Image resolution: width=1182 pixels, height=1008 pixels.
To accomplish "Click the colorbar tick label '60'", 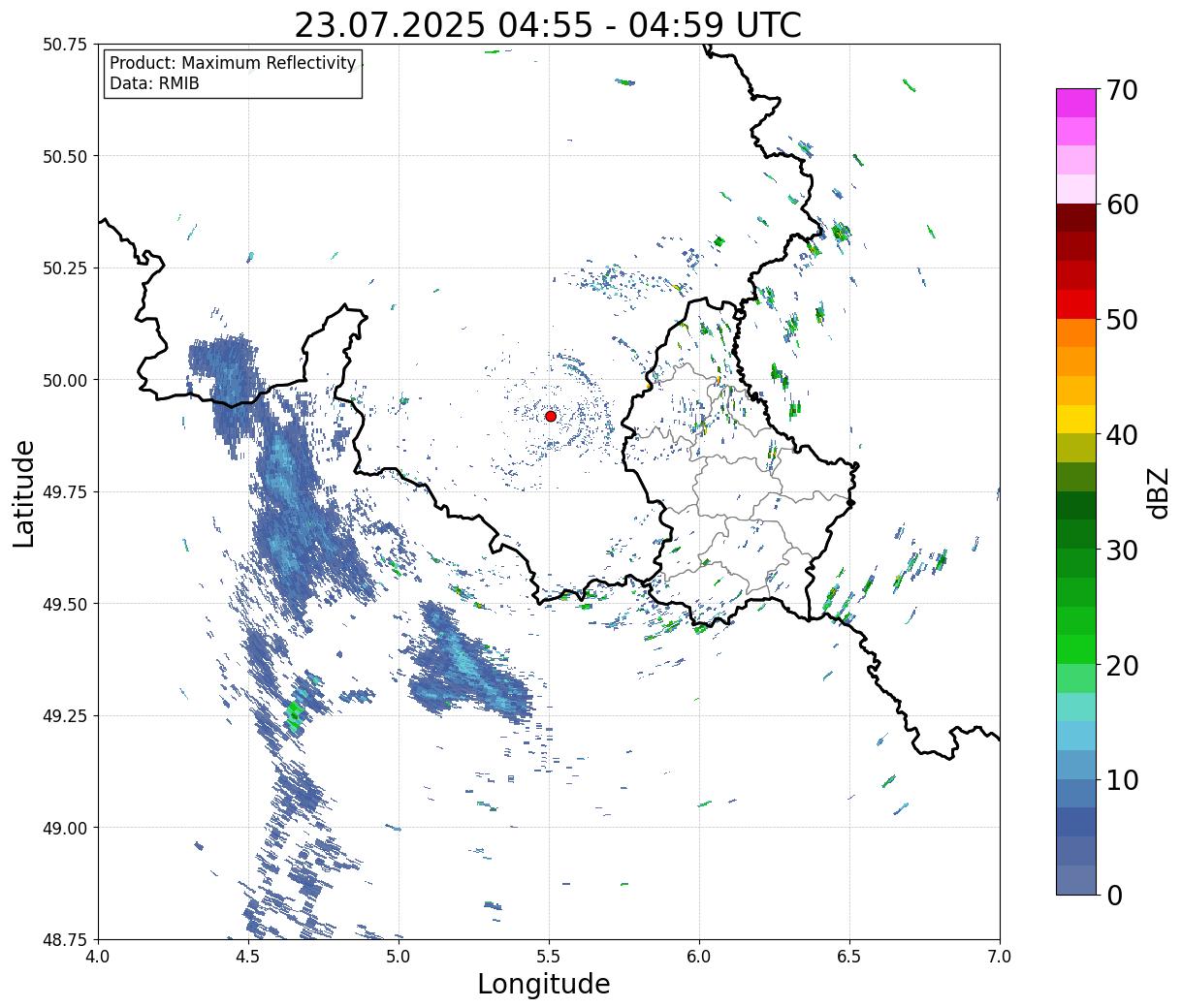I will (1122, 205).
